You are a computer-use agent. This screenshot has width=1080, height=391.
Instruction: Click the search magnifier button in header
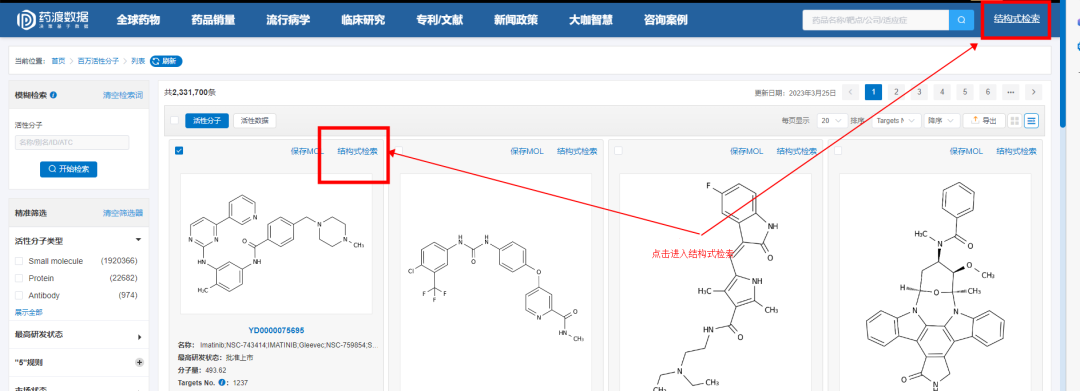[961, 21]
